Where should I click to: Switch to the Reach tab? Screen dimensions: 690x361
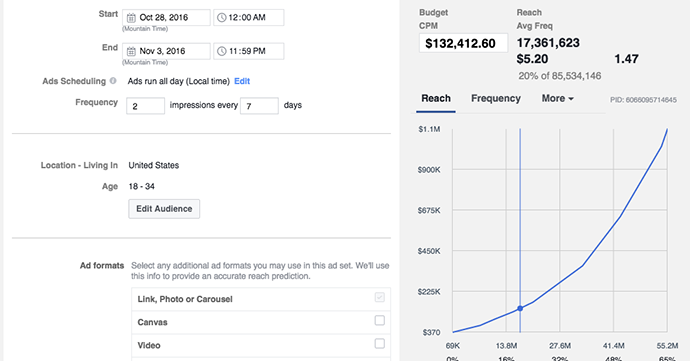436,98
